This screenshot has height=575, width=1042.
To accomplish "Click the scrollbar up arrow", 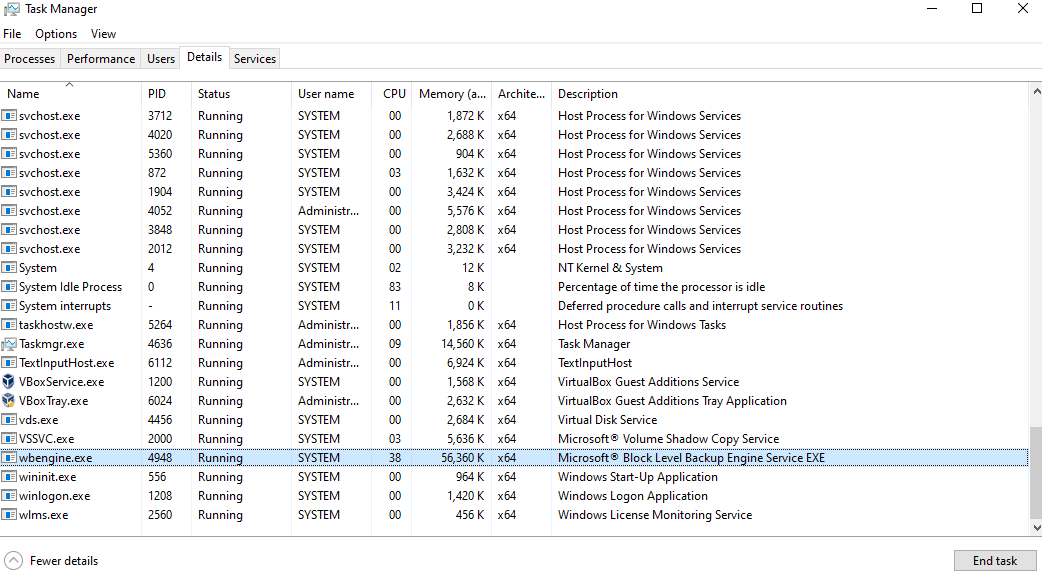I will point(1035,90).
